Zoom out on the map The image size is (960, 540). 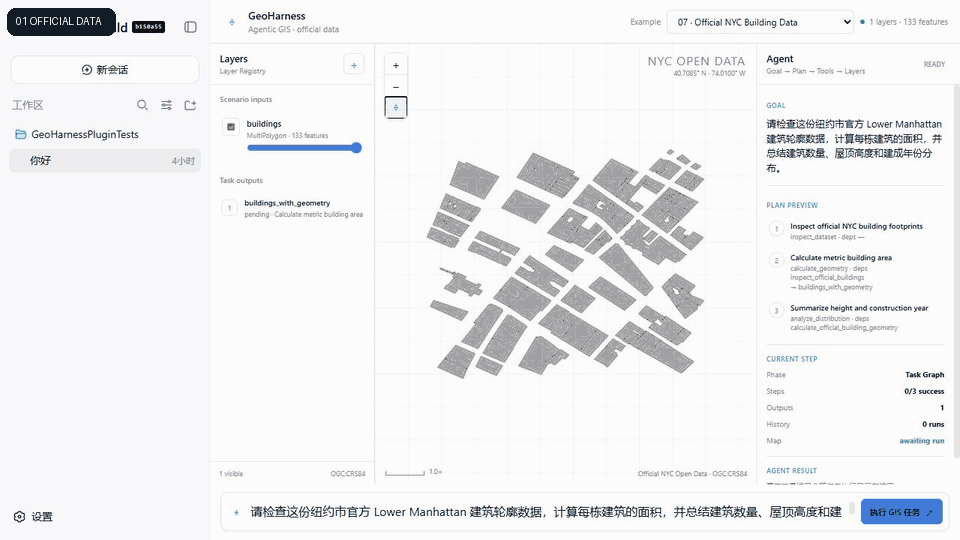tap(396, 87)
